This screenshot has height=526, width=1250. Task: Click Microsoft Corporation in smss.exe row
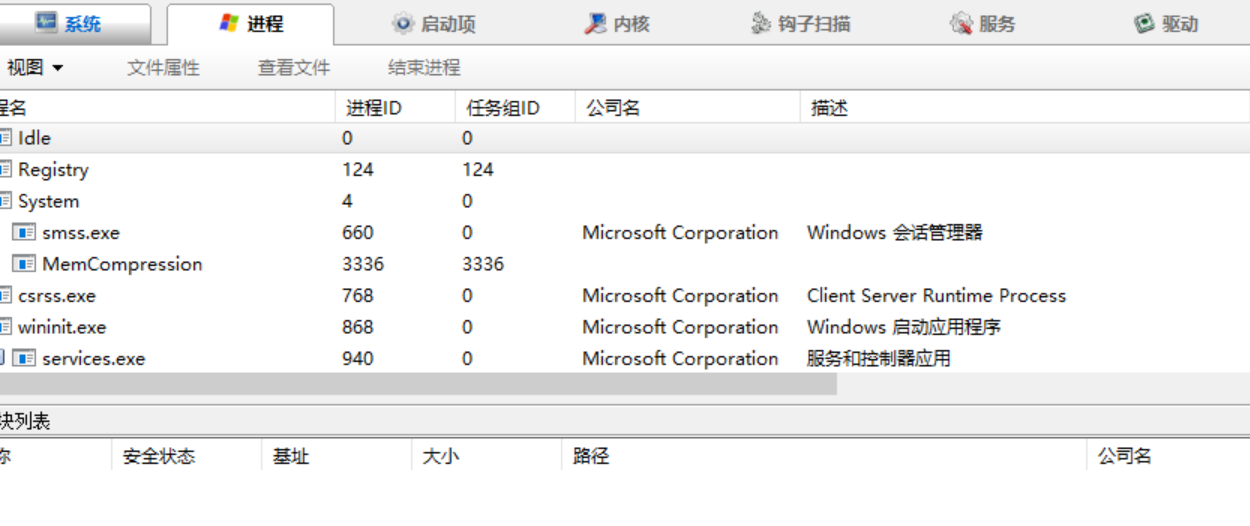click(680, 233)
